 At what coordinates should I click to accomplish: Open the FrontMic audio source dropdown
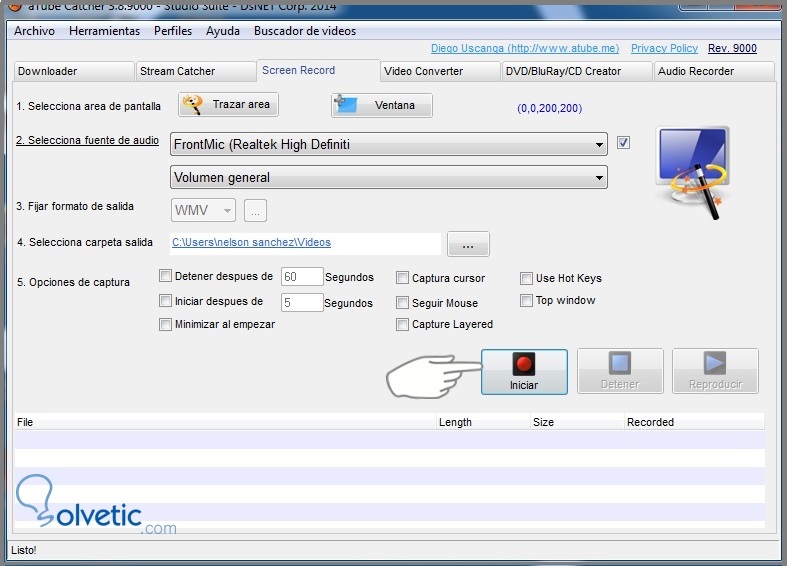pos(389,145)
